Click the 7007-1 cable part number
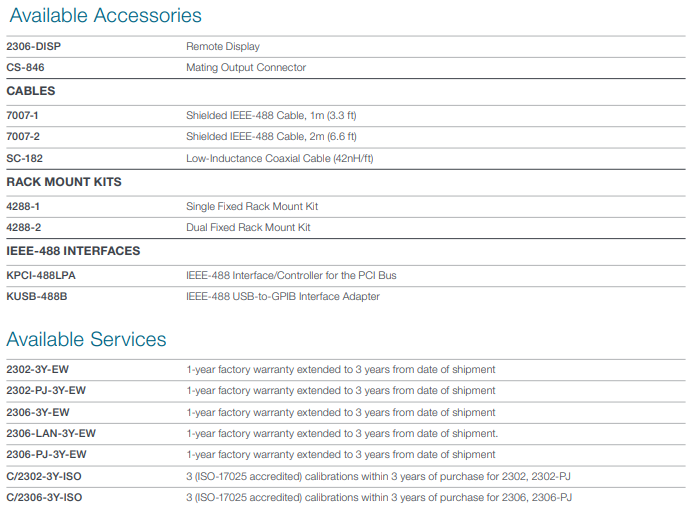The width and height of the screenshot is (689, 532). 22,115
